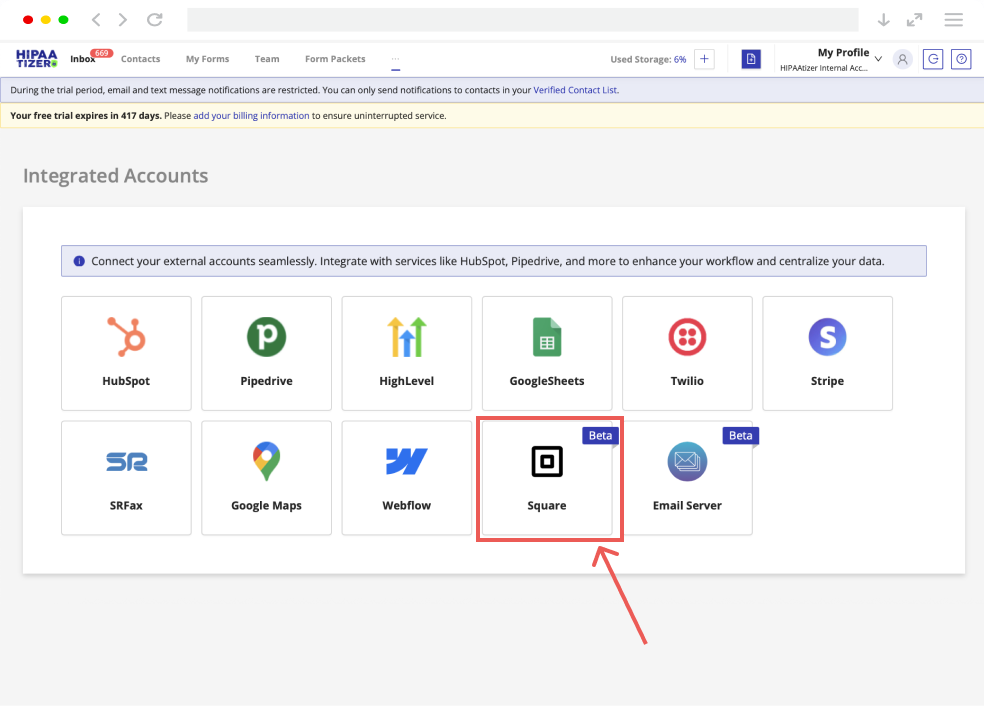The height and width of the screenshot is (706, 984).
Task: Open the Square integration card
Action: pos(547,478)
